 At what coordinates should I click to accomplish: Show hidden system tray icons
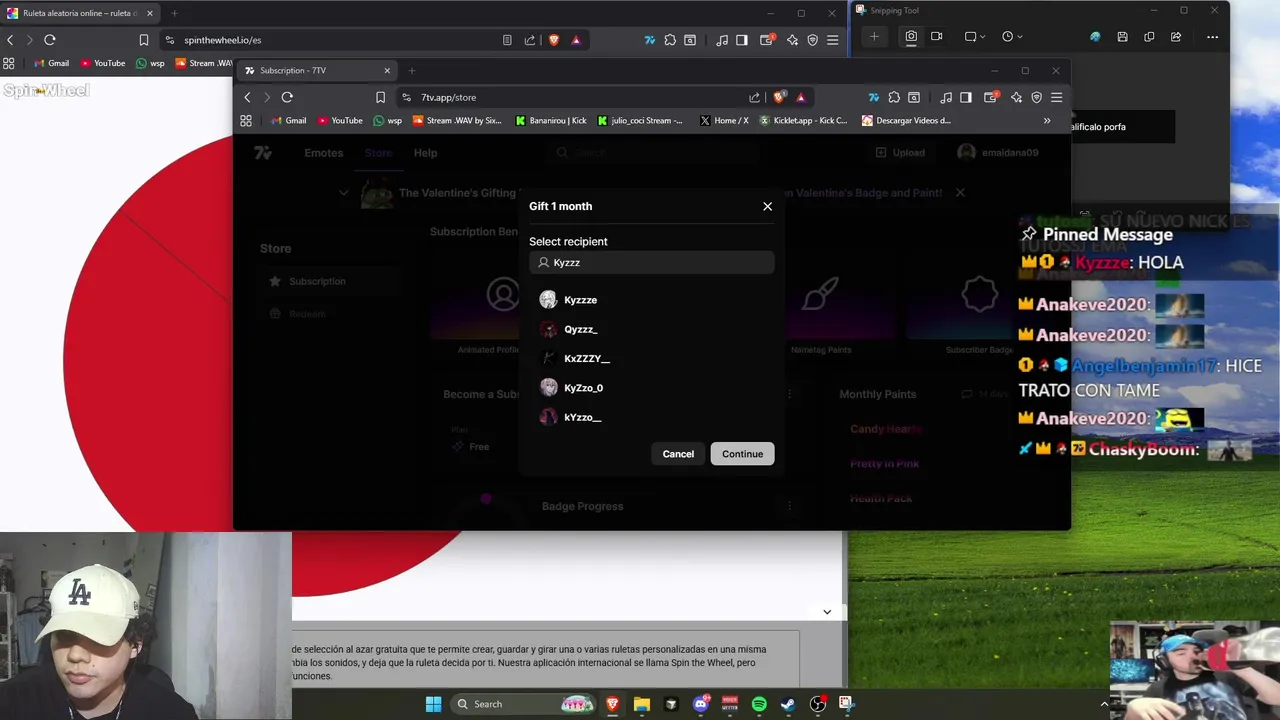[x=1105, y=704]
